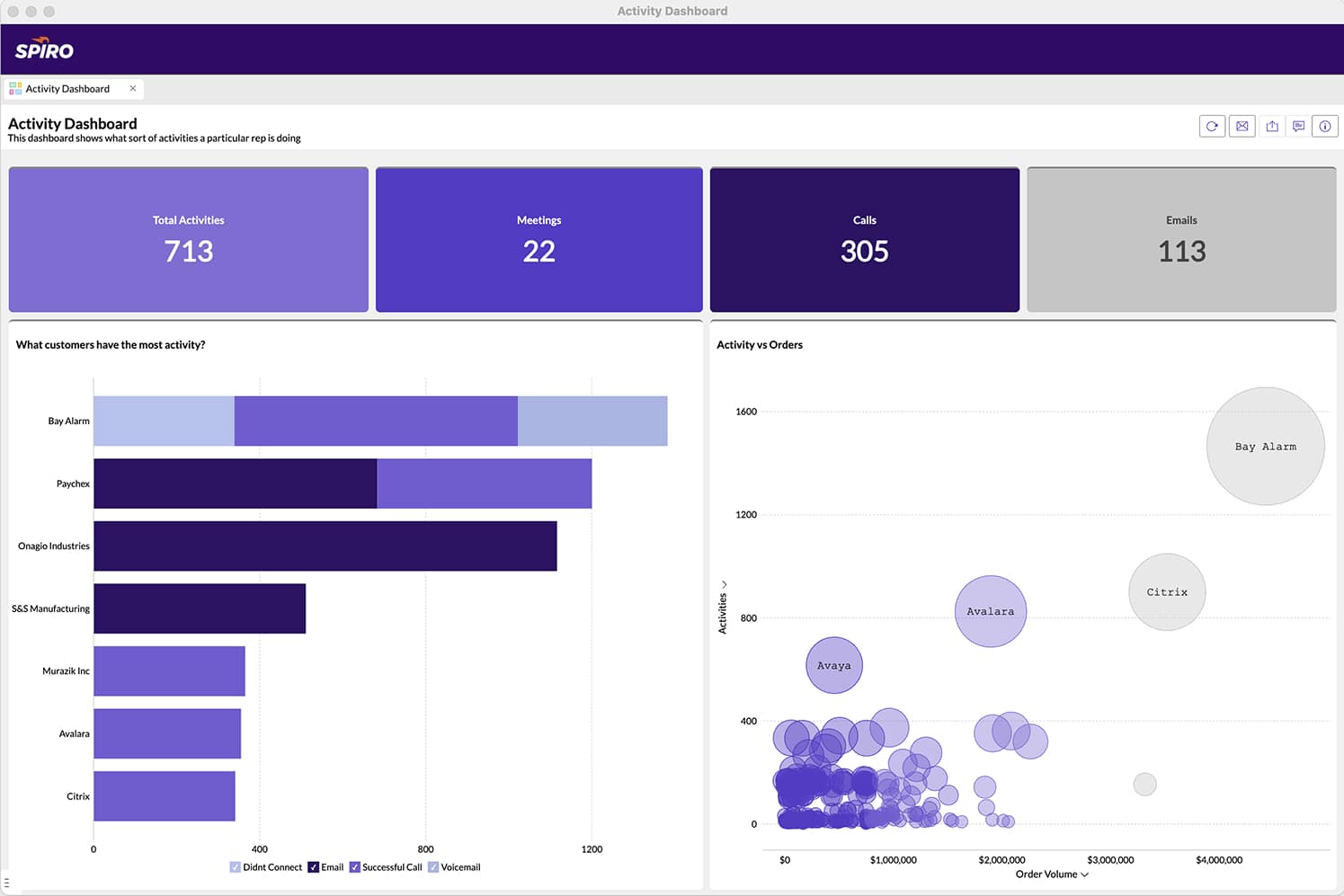This screenshot has height=896, width=1344.
Task: Click the Murazik Inc bar
Action: point(169,671)
